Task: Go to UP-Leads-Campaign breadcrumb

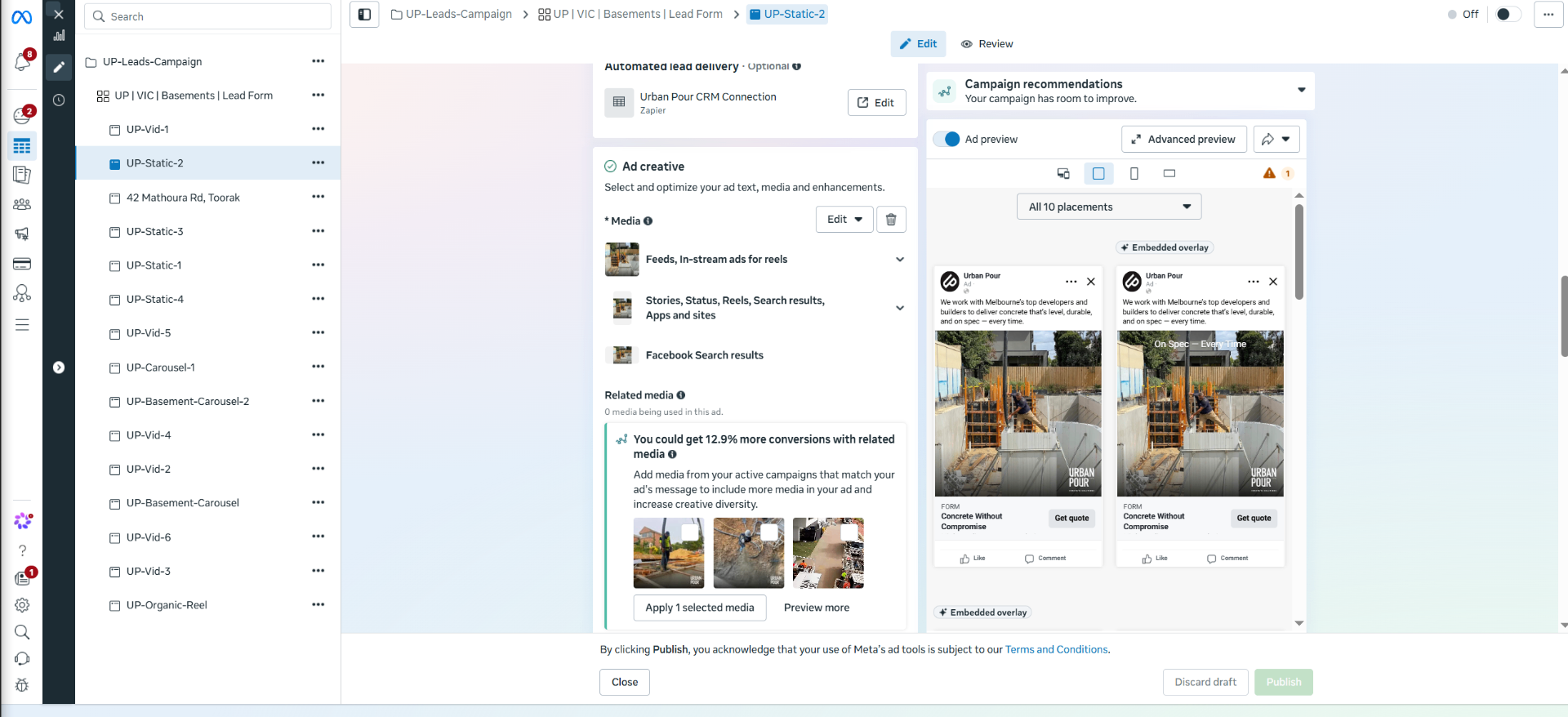Action: pos(452,14)
